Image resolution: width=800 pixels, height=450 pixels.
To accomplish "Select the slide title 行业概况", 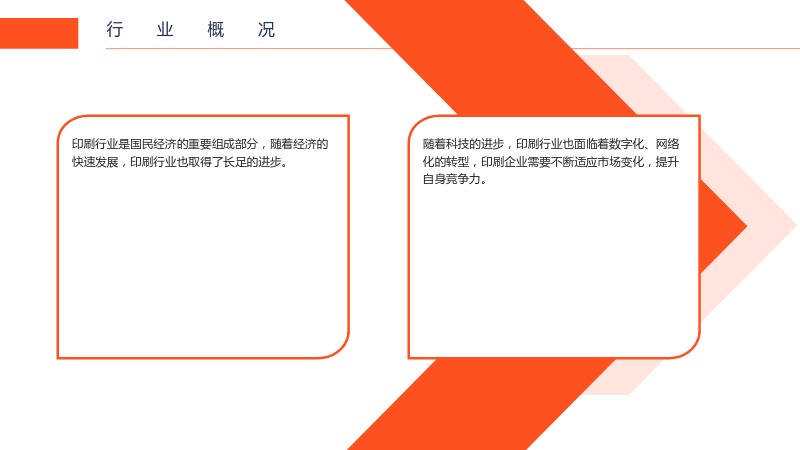I will coord(191,30).
